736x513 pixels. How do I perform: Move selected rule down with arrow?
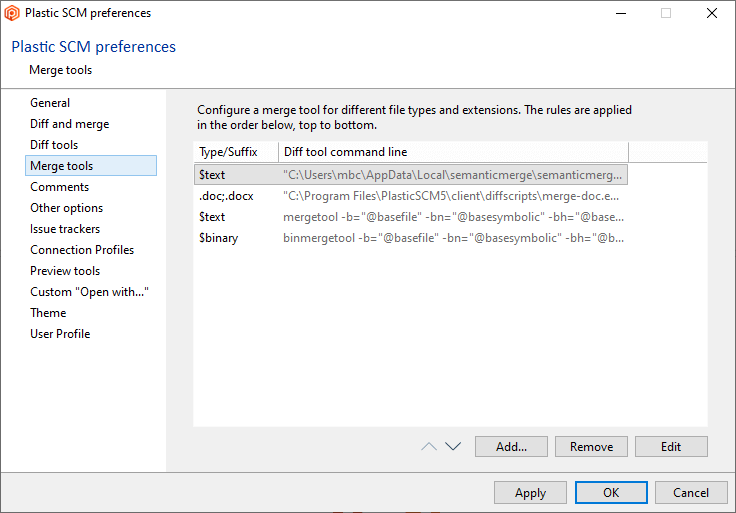coord(453,446)
